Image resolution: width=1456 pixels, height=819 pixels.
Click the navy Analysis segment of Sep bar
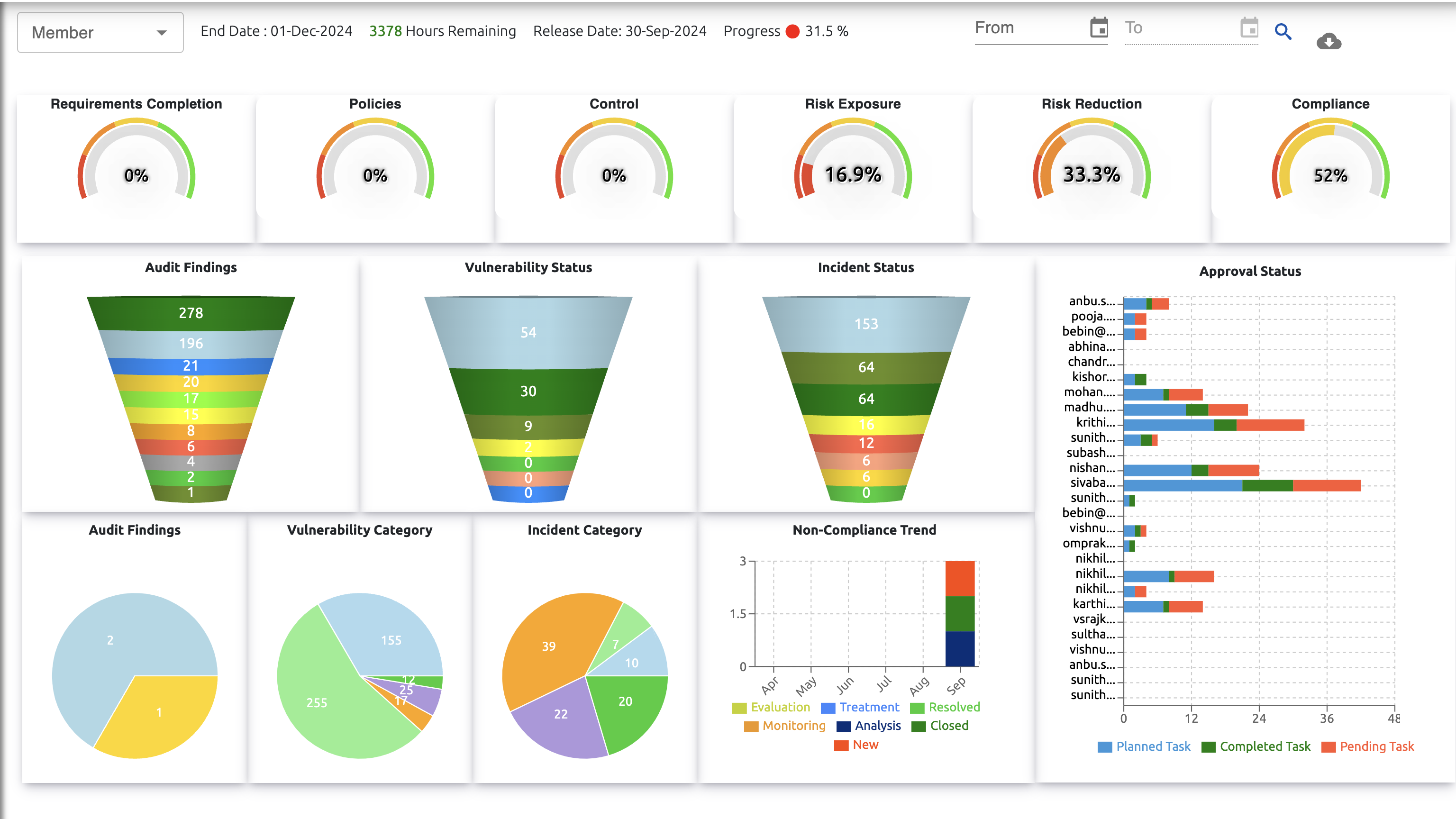(960, 649)
